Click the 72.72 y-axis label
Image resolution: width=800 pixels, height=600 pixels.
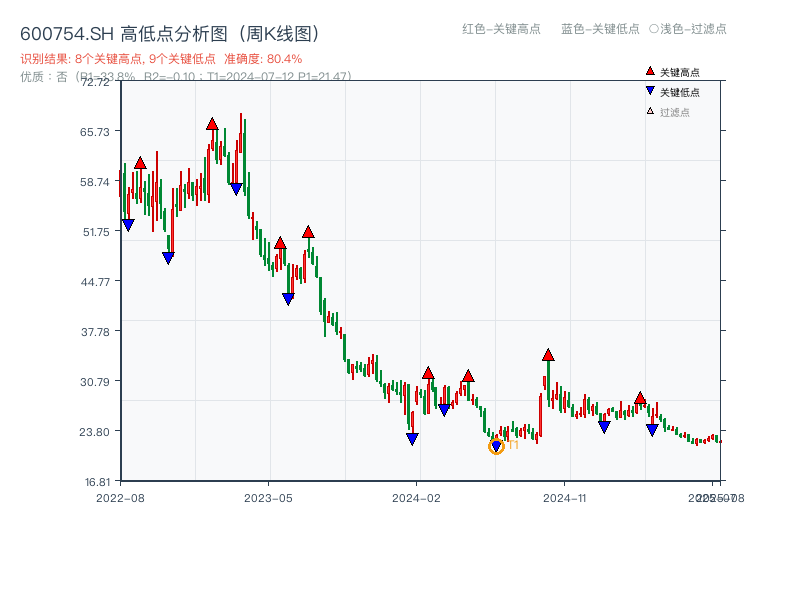95,82
